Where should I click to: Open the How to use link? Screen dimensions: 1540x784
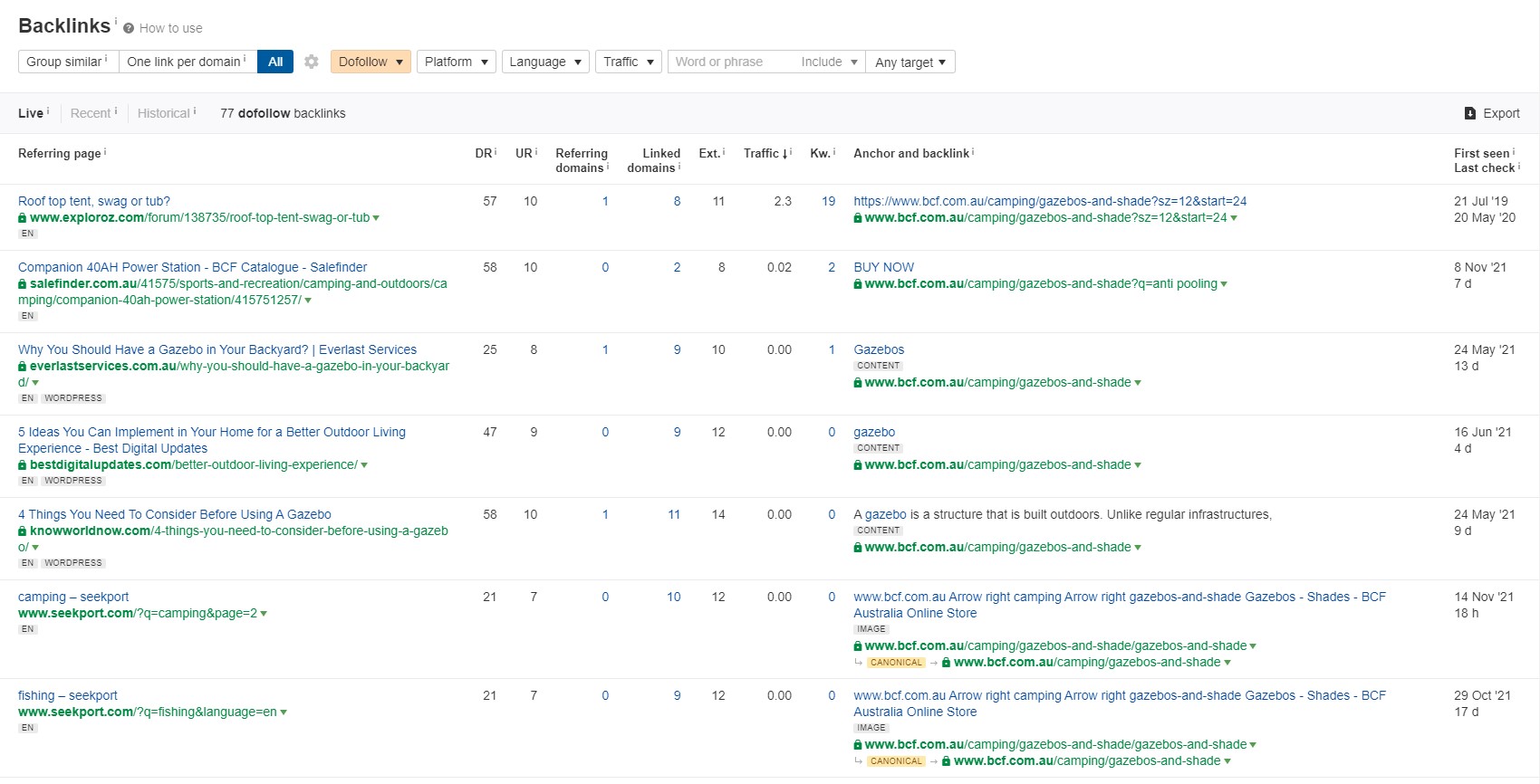(x=171, y=28)
